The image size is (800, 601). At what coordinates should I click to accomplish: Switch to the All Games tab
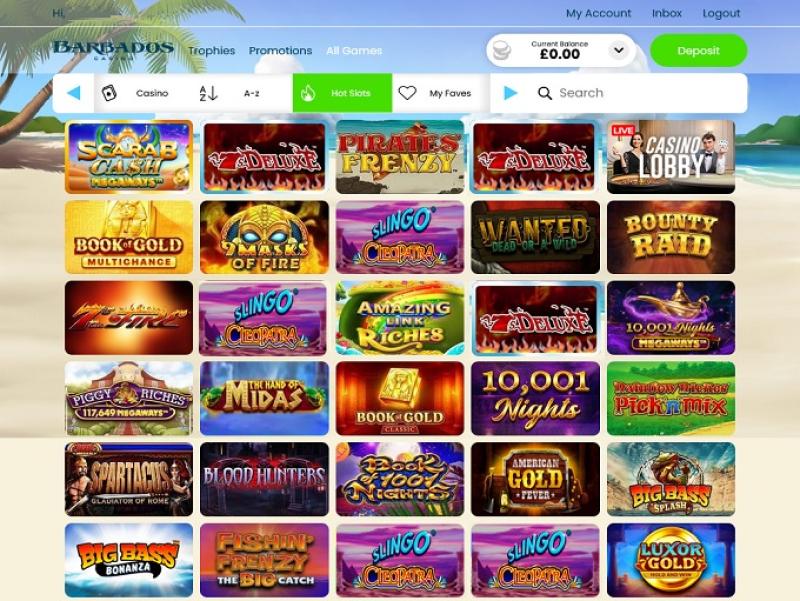pyautogui.click(x=354, y=51)
